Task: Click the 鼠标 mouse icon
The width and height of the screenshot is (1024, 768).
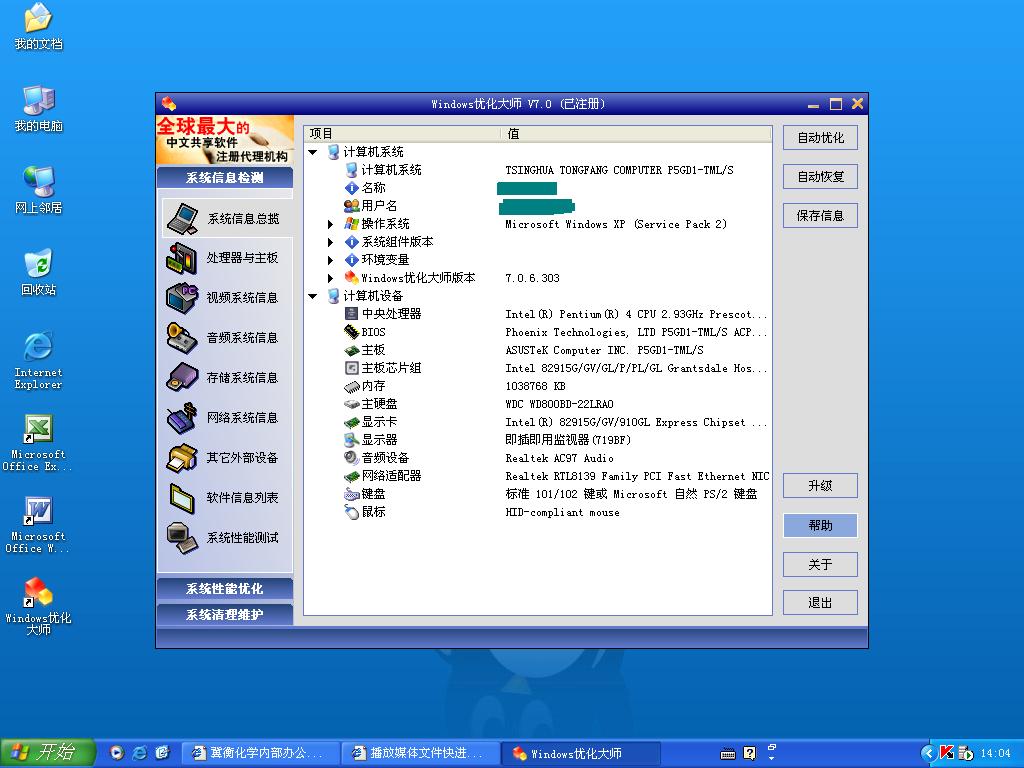Action: pyautogui.click(x=351, y=512)
